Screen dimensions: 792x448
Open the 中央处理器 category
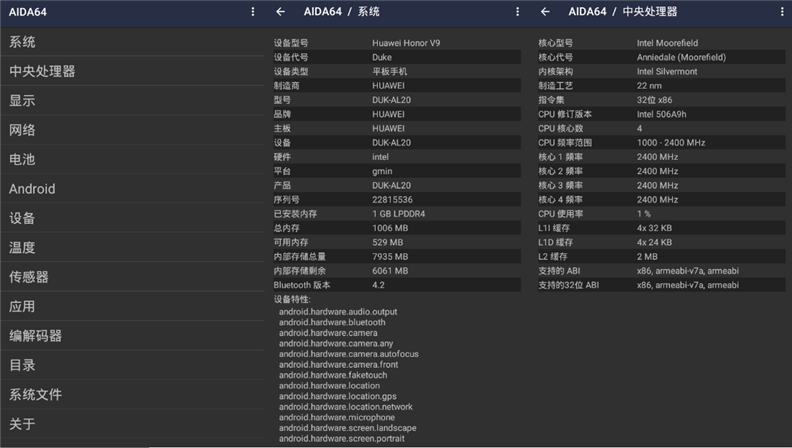pos(132,71)
